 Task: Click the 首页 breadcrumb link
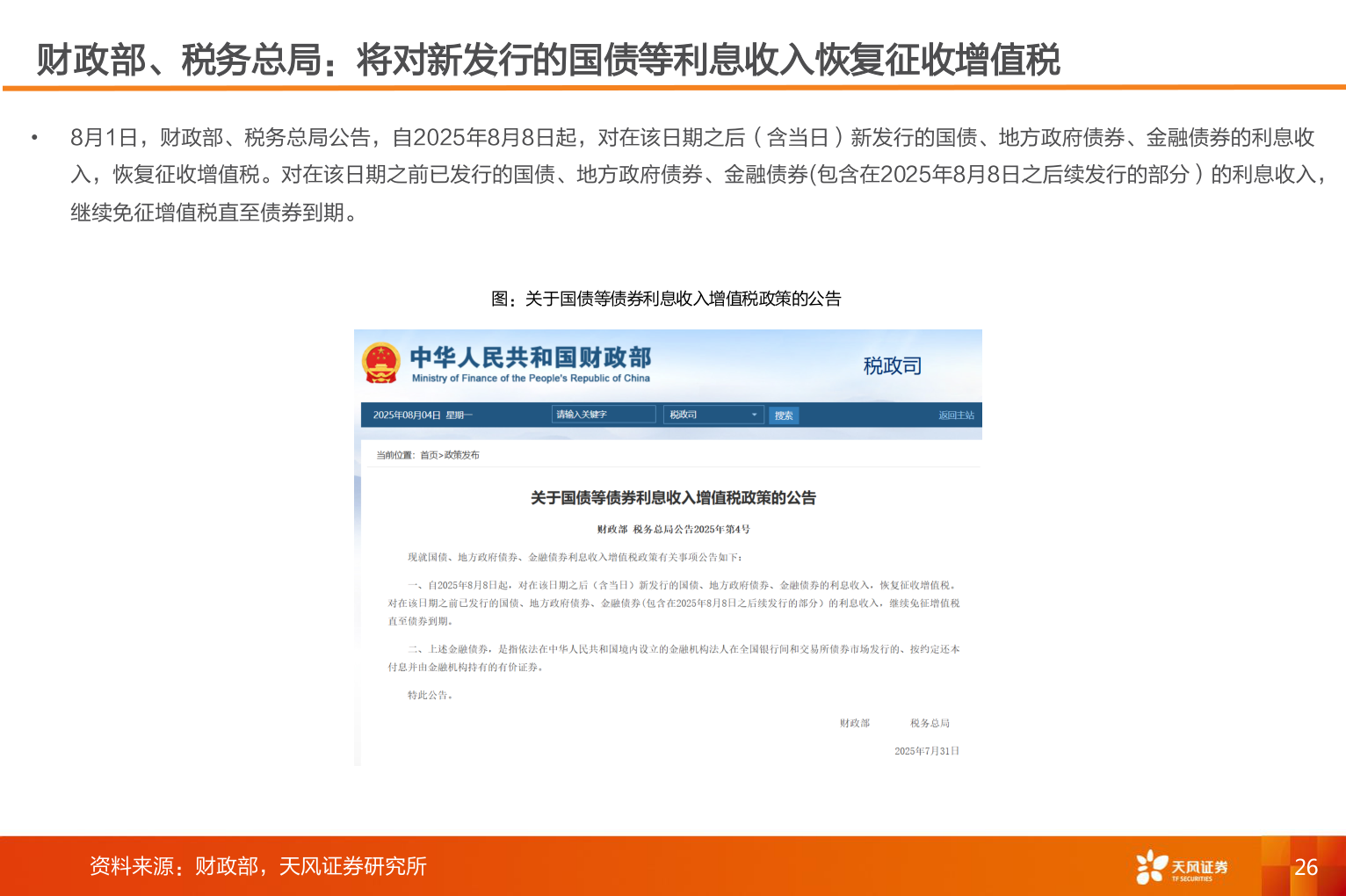click(429, 455)
